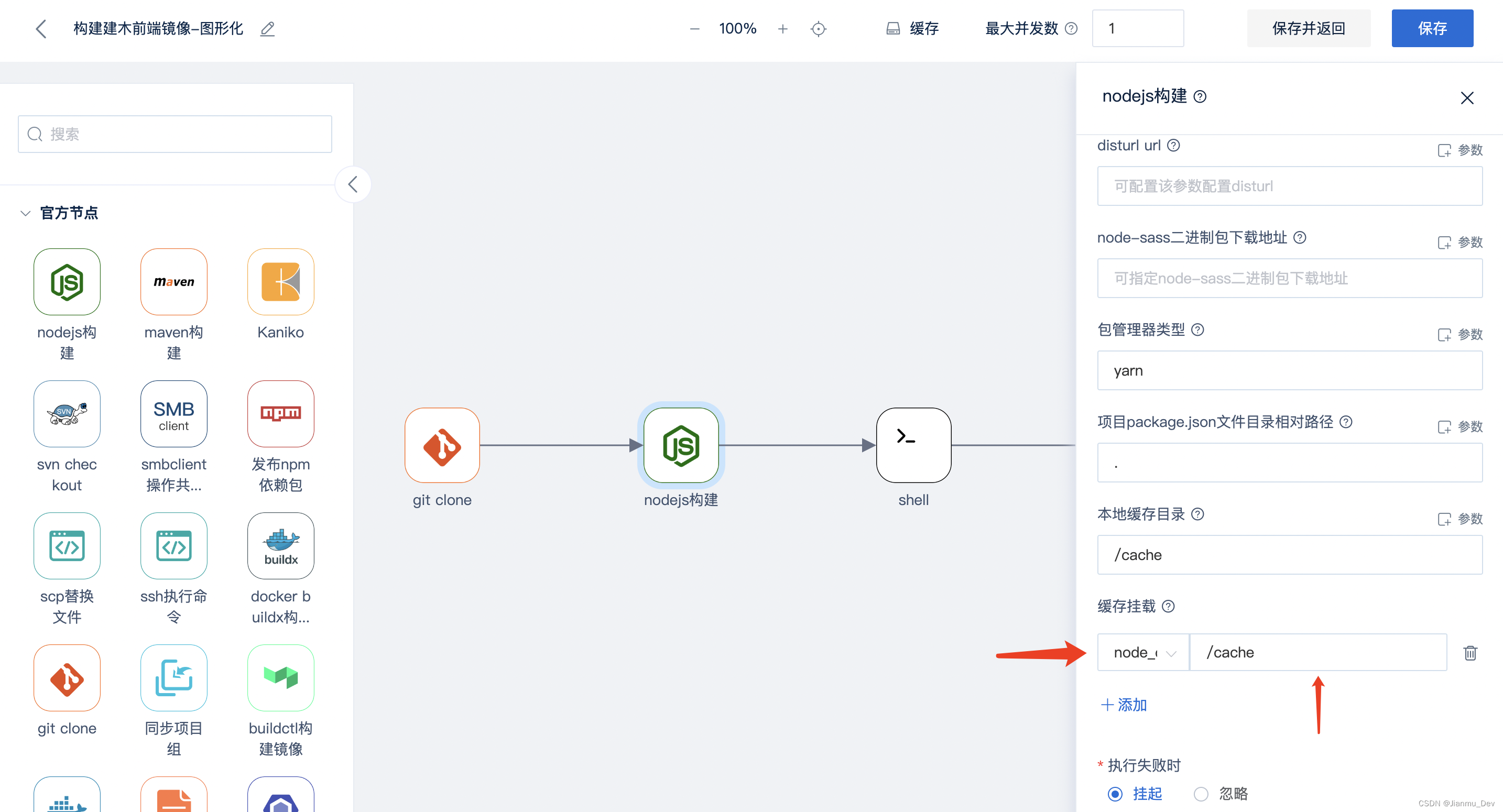This screenshot has width=1503, height=812.
Task: Edit the 缓存挂载 /cache path field
Action: [1319, 652]
